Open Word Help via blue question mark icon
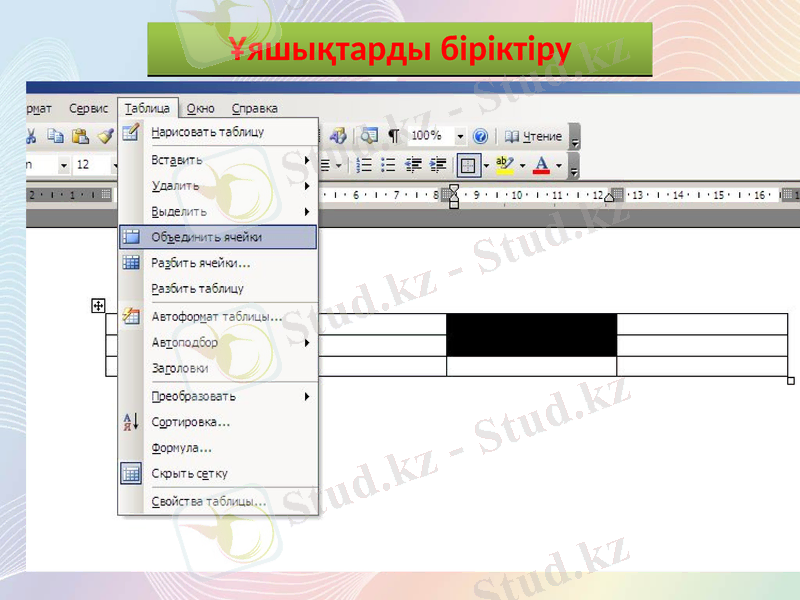 (x=480, y=136)
